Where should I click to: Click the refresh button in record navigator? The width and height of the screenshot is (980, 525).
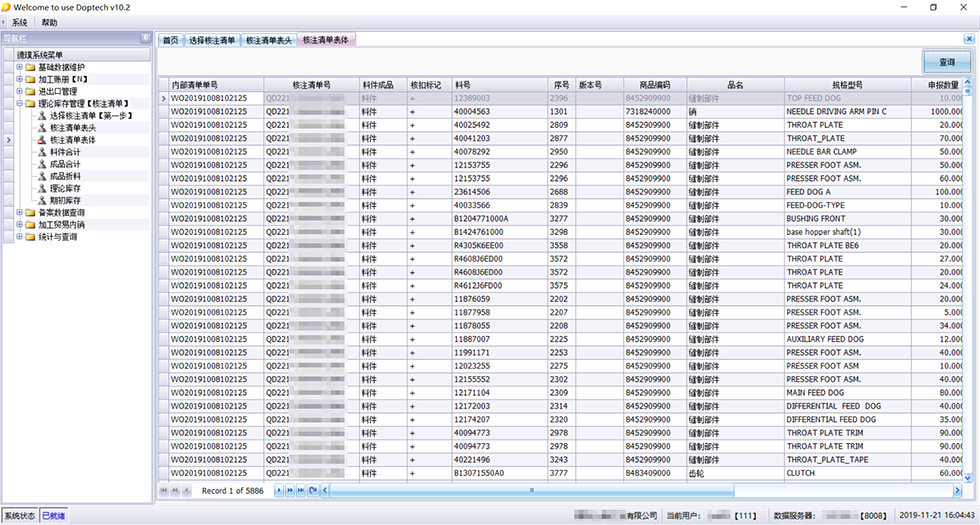(313, 491)
